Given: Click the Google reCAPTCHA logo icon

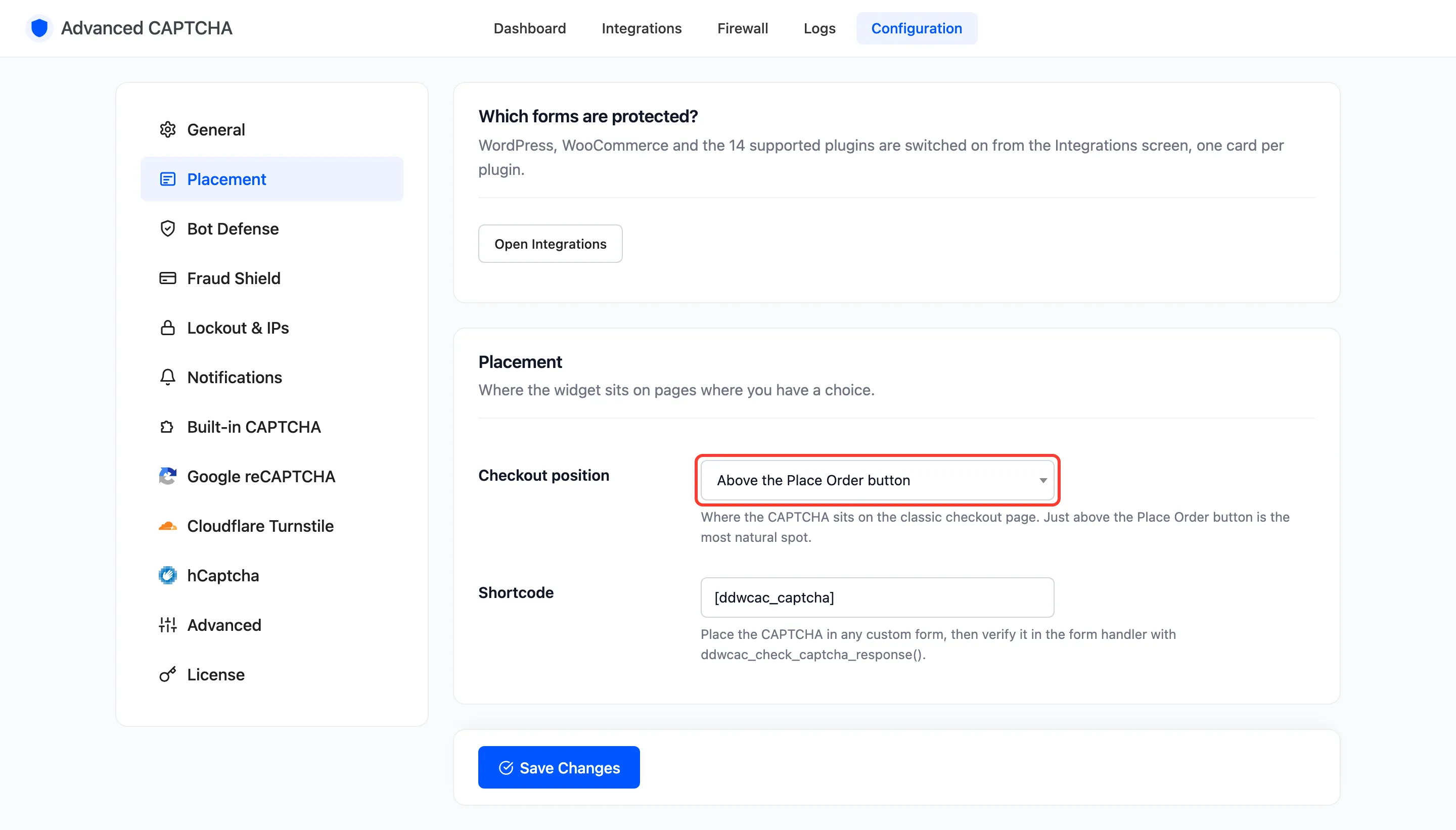Looking at the screenshot, I should coord(168,477).
